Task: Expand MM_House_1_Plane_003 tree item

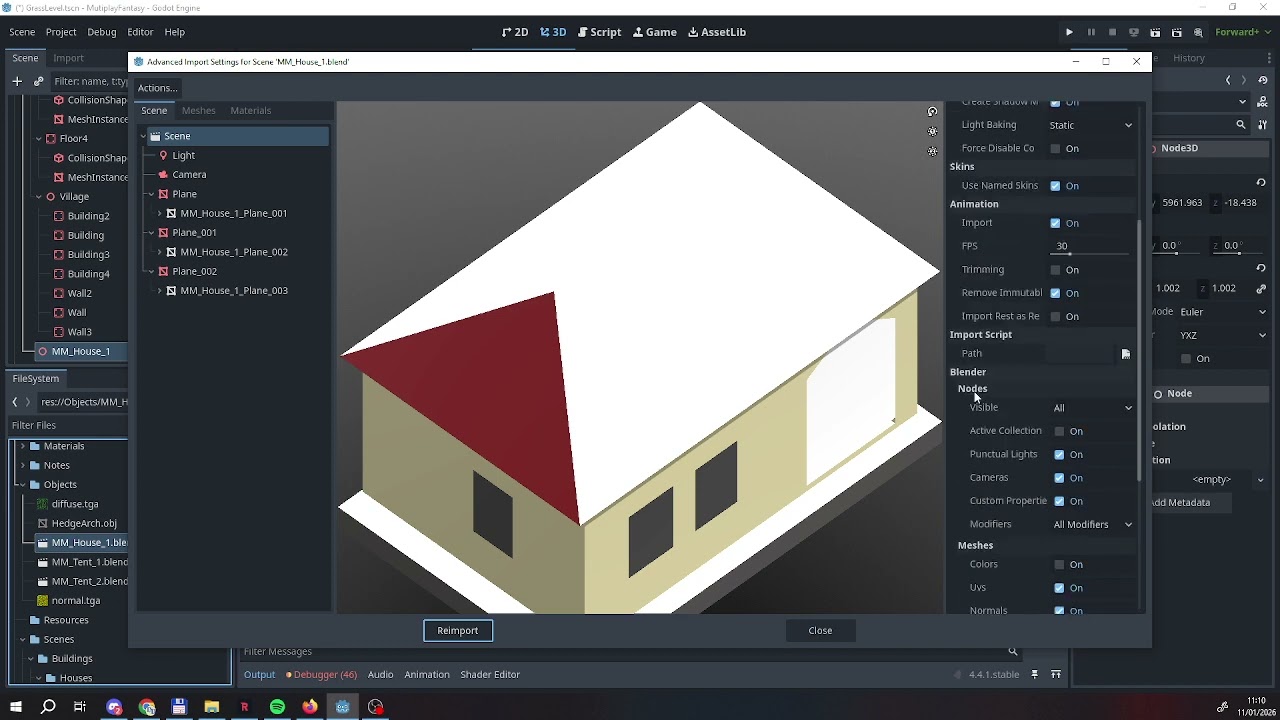Action: pos(159,291)
